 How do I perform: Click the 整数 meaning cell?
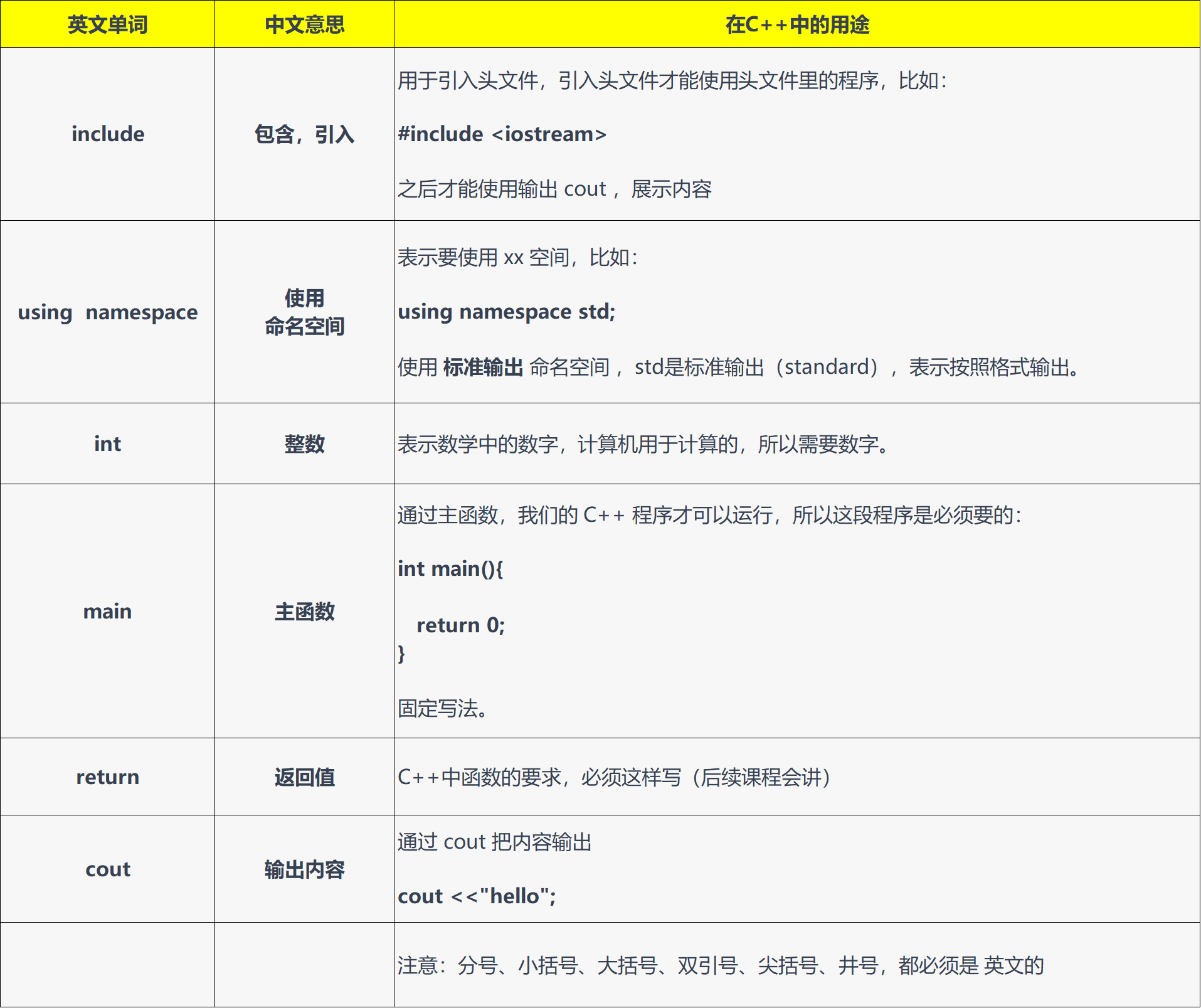click(304, 444)
